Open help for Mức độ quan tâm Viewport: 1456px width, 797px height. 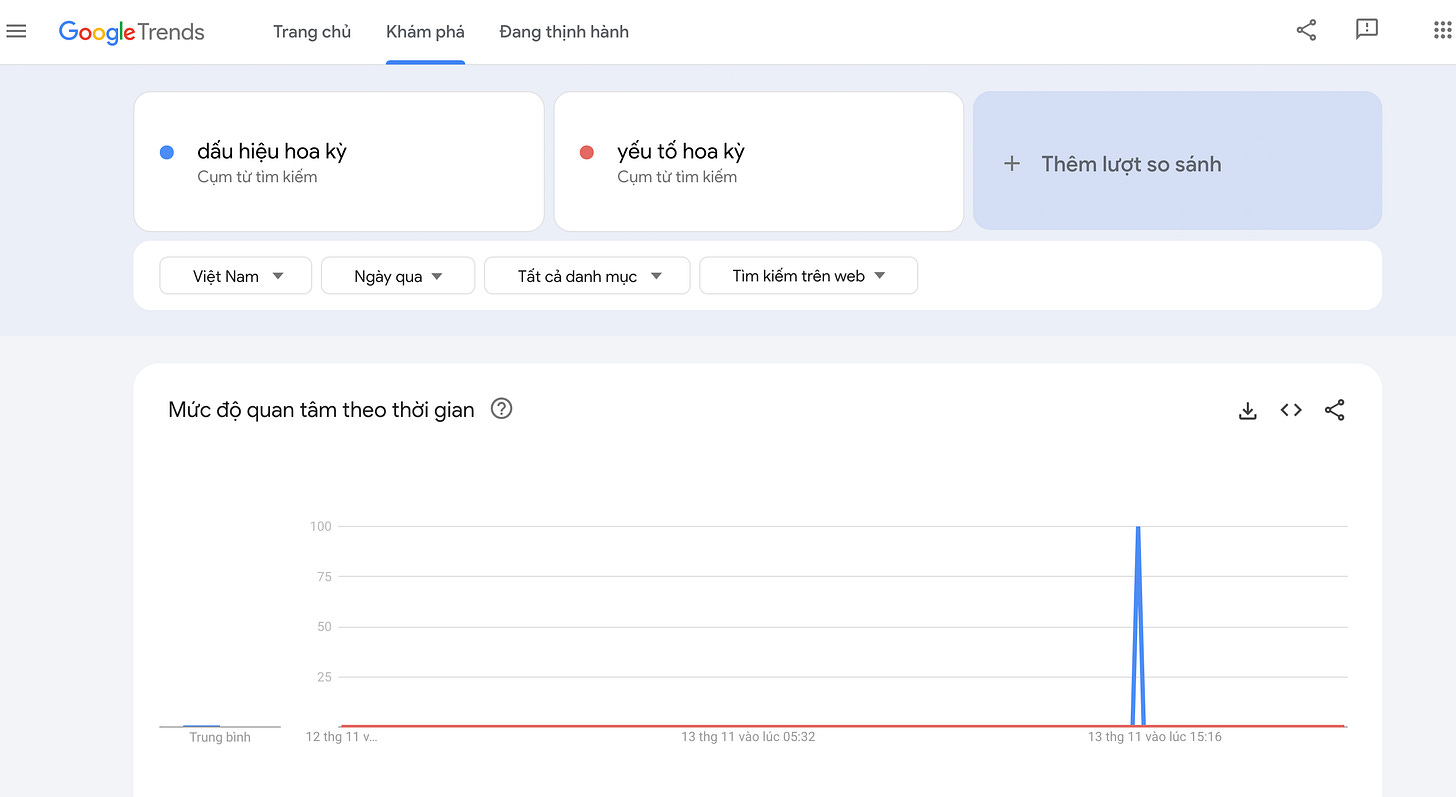coord(501,408)
